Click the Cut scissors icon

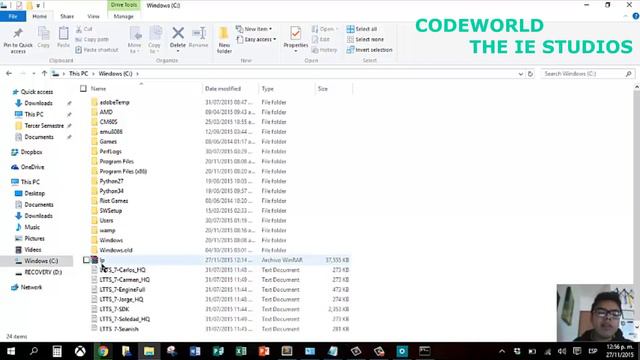coord(79,29)
